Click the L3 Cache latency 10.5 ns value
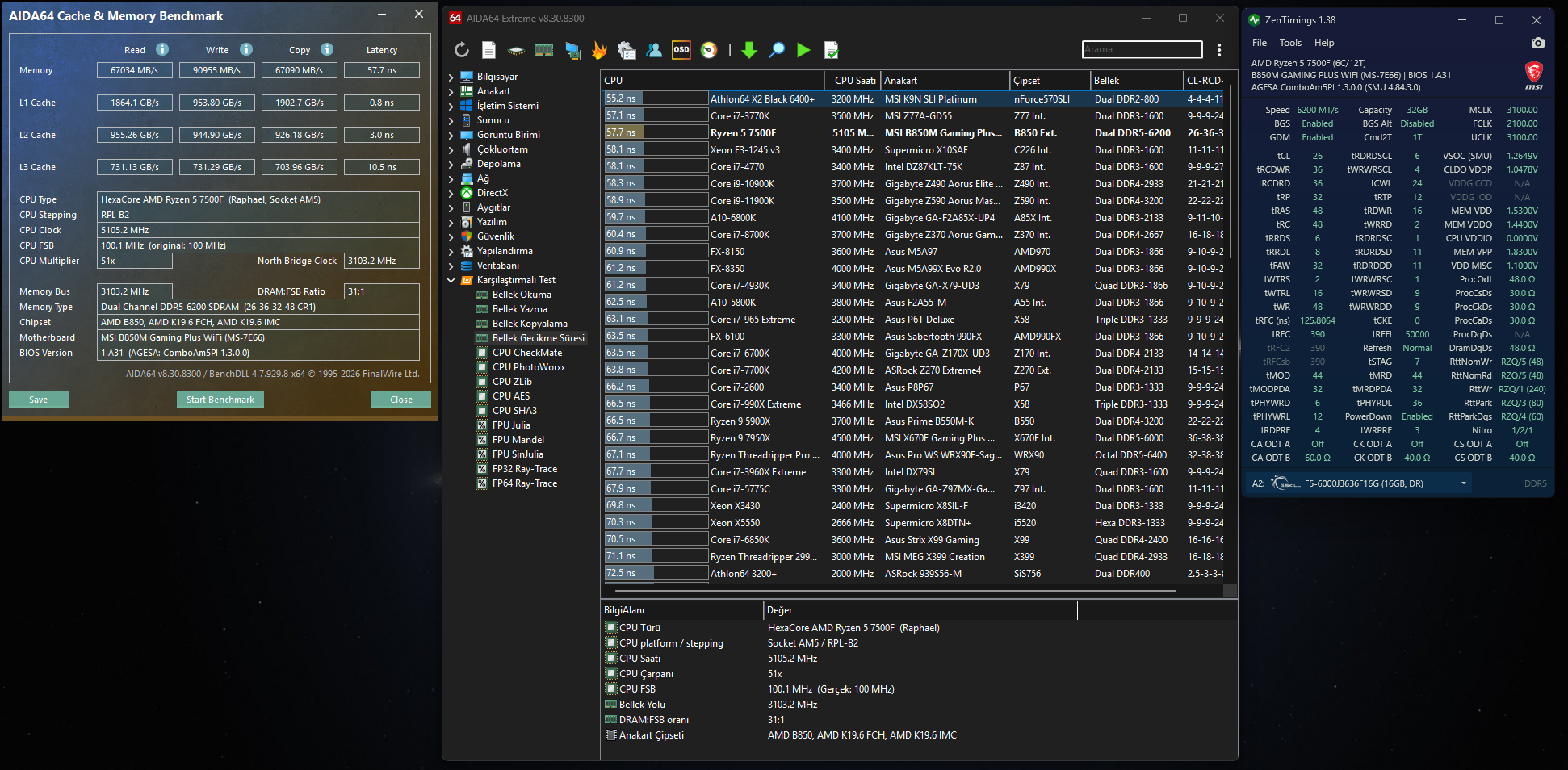1568x770 pixels. (x=382, y=167)
